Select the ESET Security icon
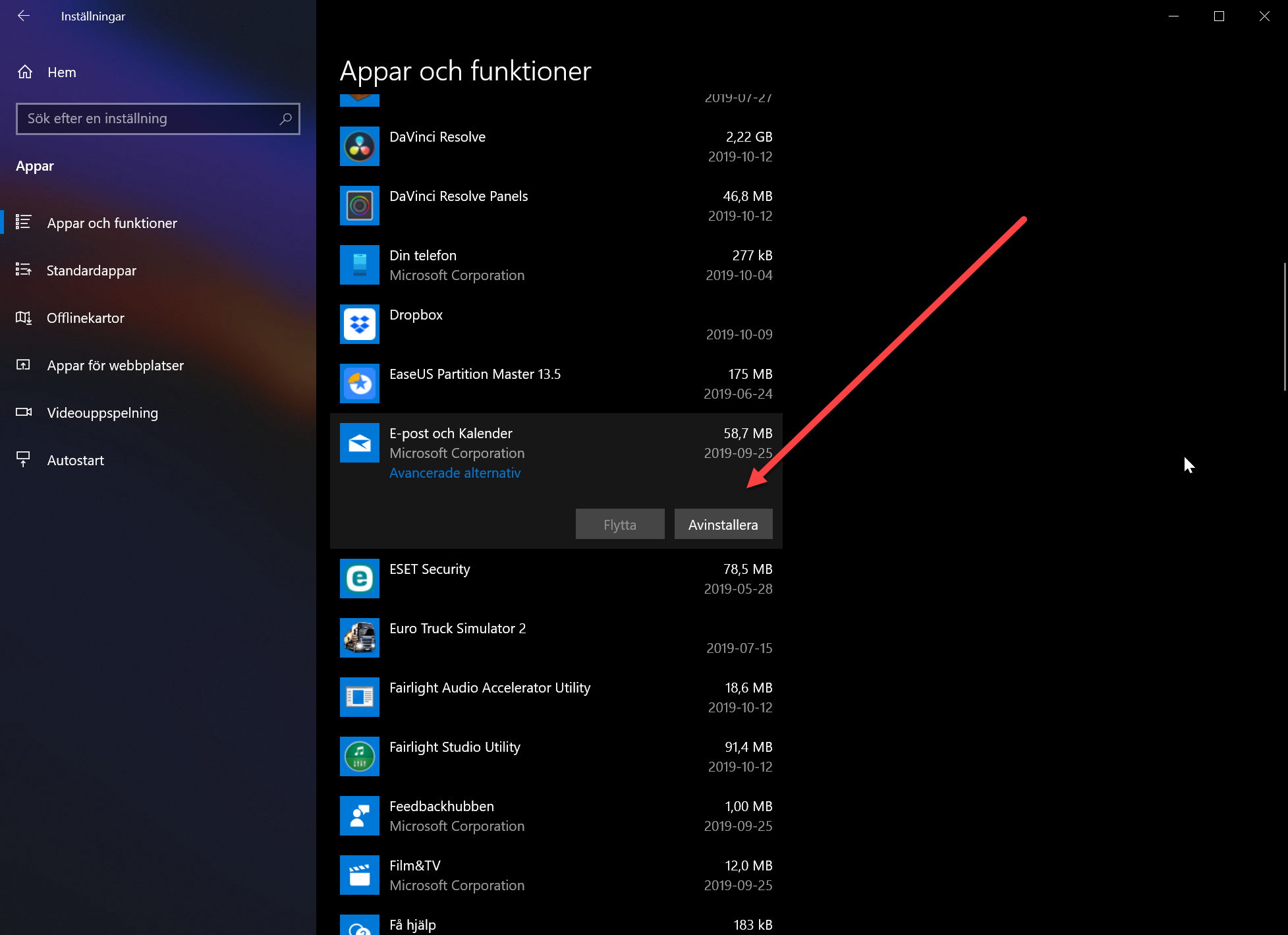The height and width of the screenshot is (935, 1288). pos(360,579)
